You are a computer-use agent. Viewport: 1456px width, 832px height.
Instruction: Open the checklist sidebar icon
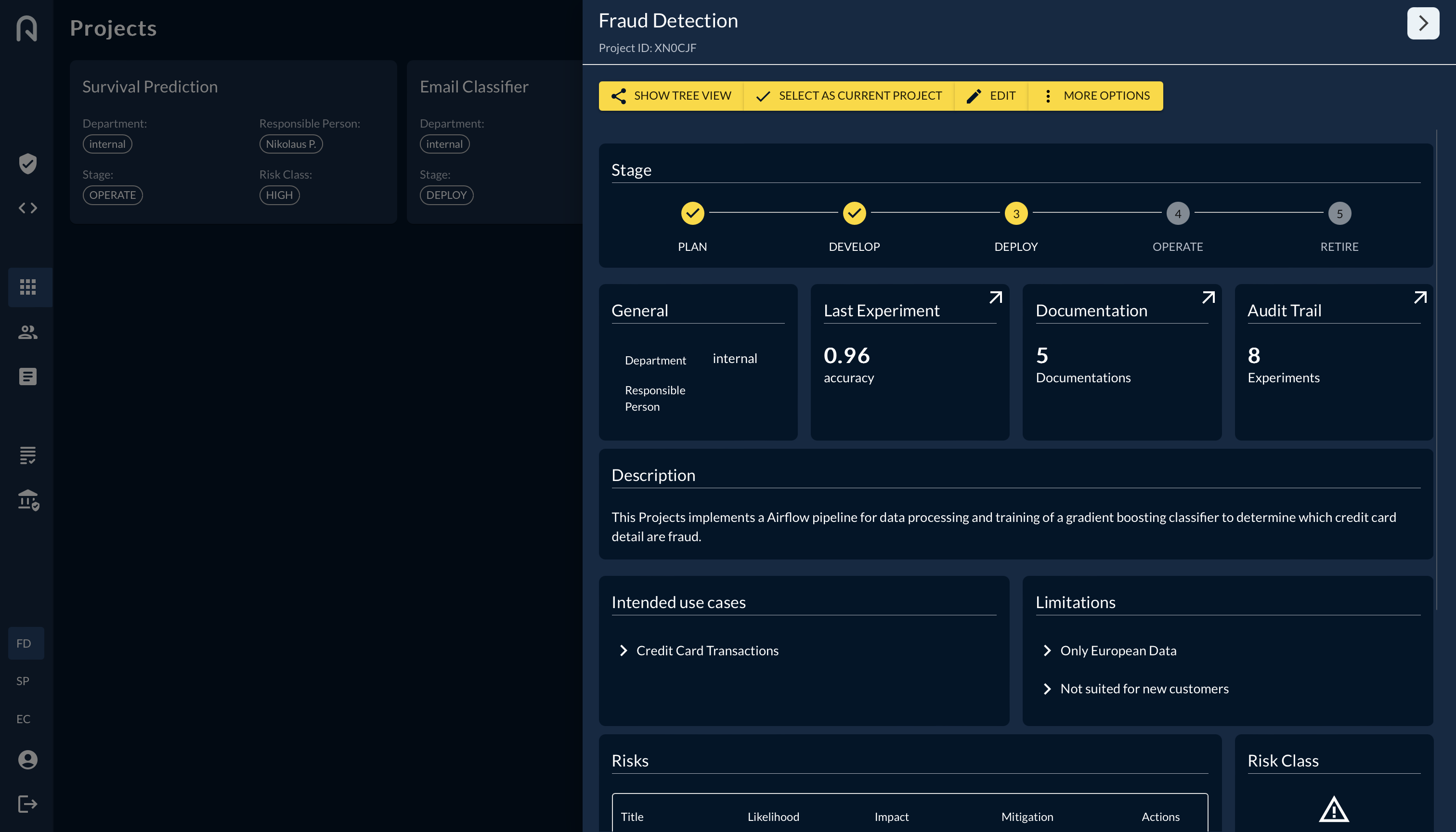click(27, 455)
